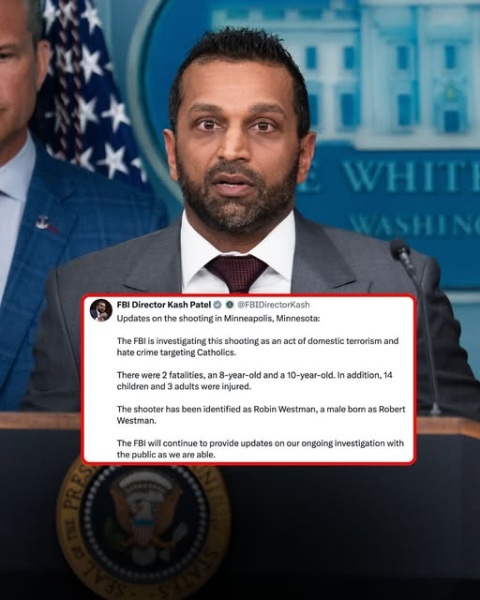Click the paragraph mentioning 2 fatalities
480x600 pixels.
255,380
